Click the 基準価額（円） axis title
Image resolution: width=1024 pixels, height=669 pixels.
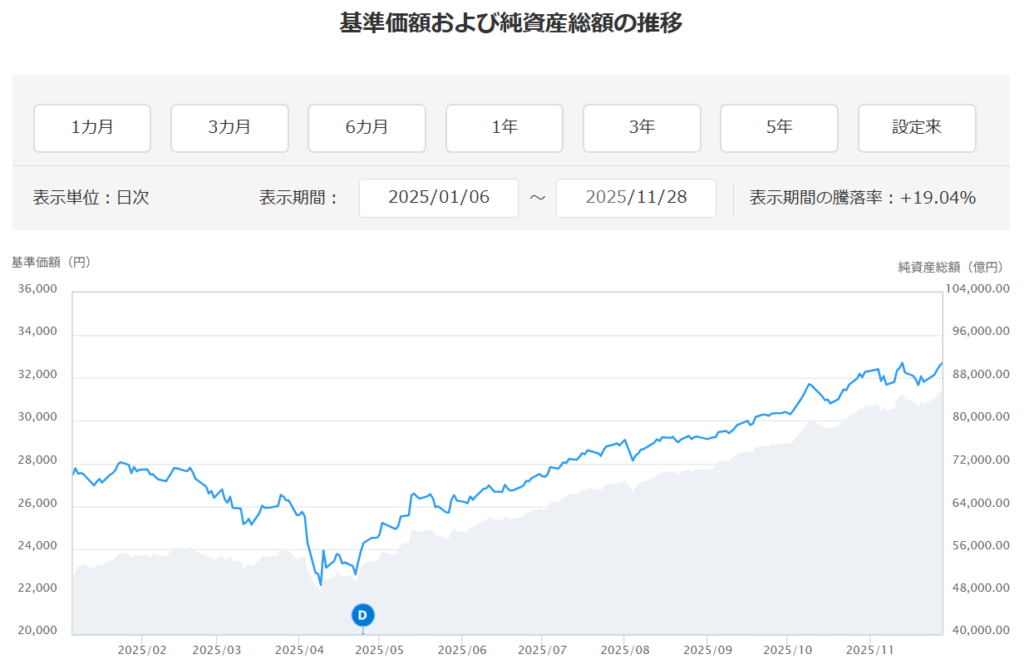point(51,262)
